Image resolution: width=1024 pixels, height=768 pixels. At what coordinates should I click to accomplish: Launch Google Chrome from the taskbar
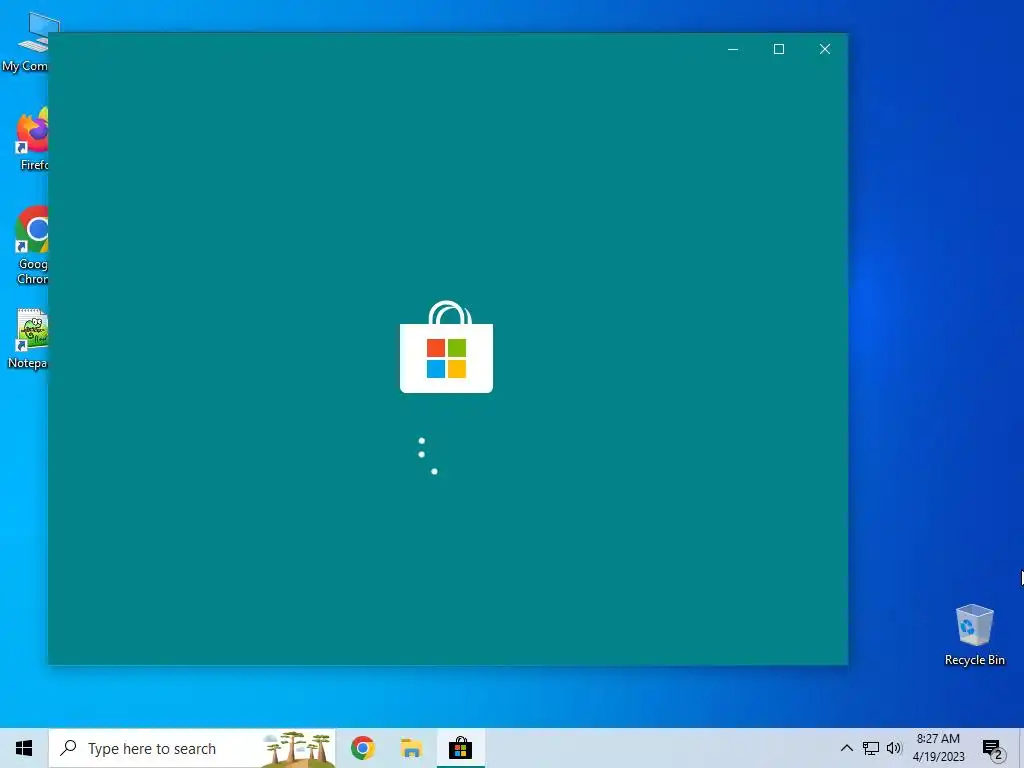[363, 748]
